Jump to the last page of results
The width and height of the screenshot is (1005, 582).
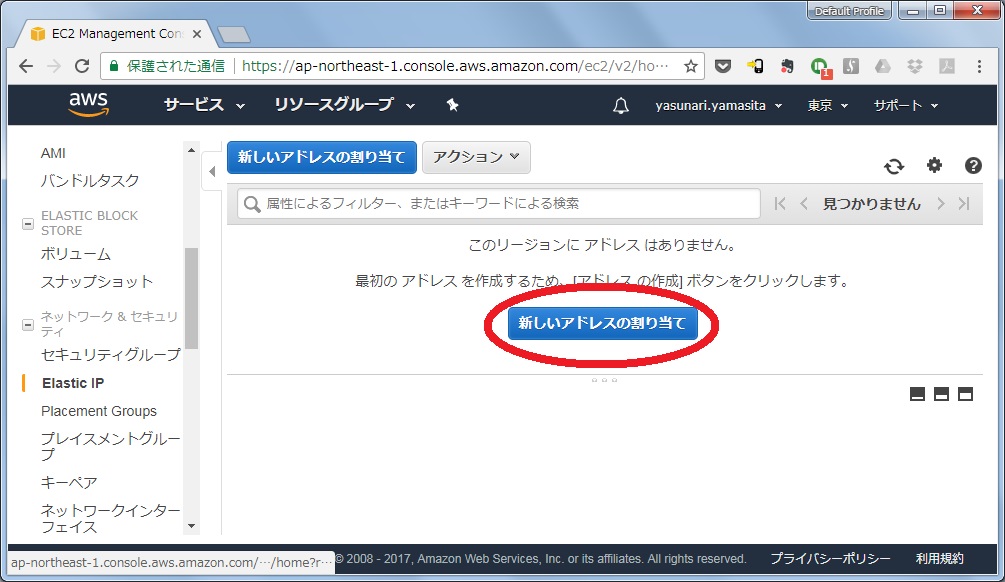pos(964,204)
